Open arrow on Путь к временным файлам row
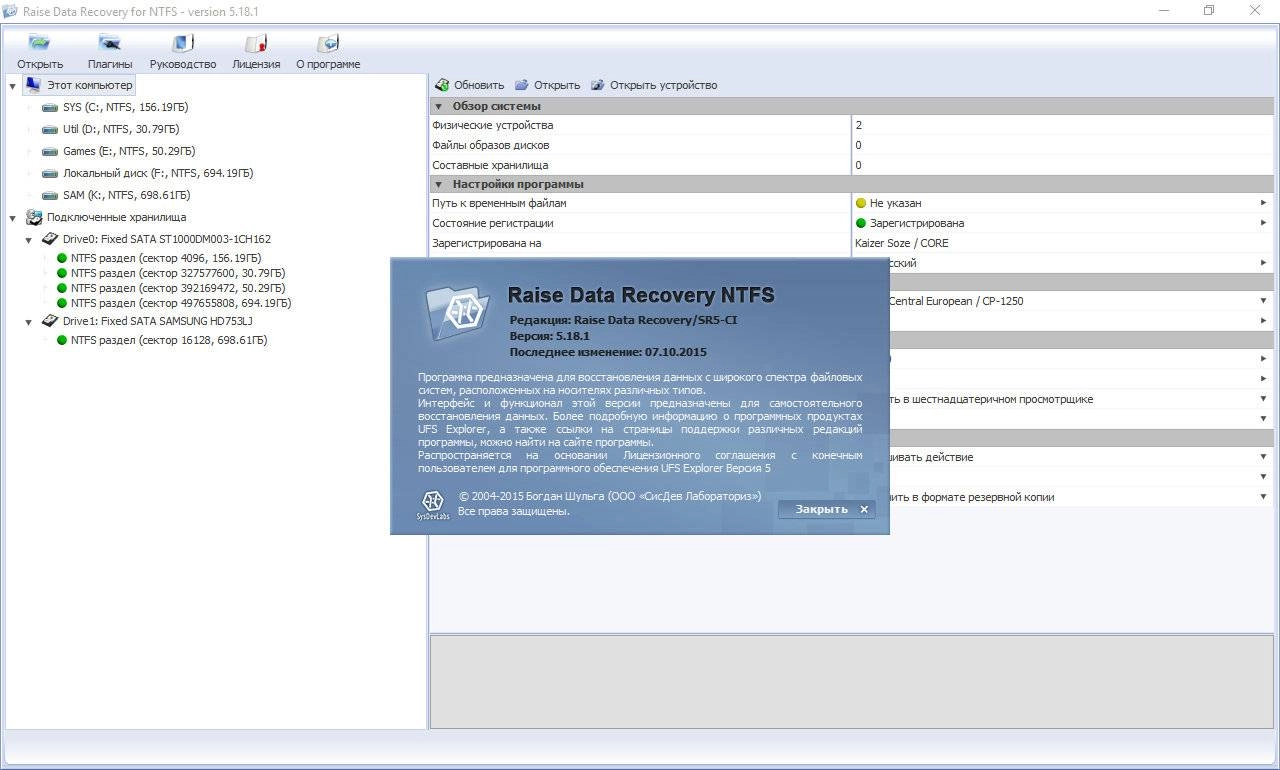 1264,203
